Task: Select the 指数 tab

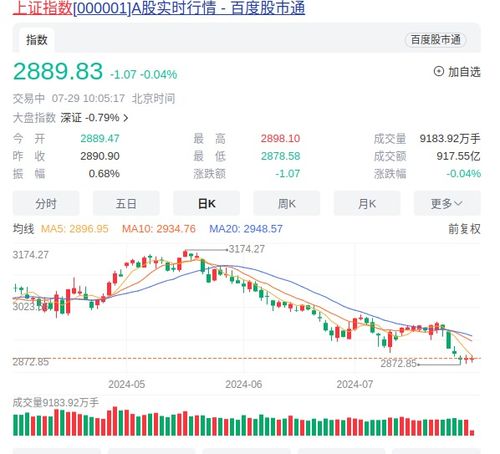Action: coord(37,40)
